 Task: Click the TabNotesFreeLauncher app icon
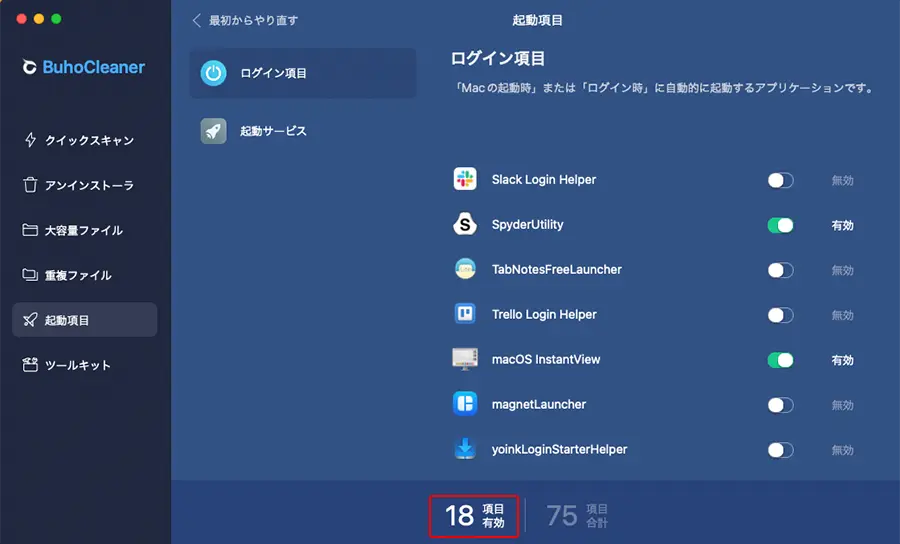(465, 269)
